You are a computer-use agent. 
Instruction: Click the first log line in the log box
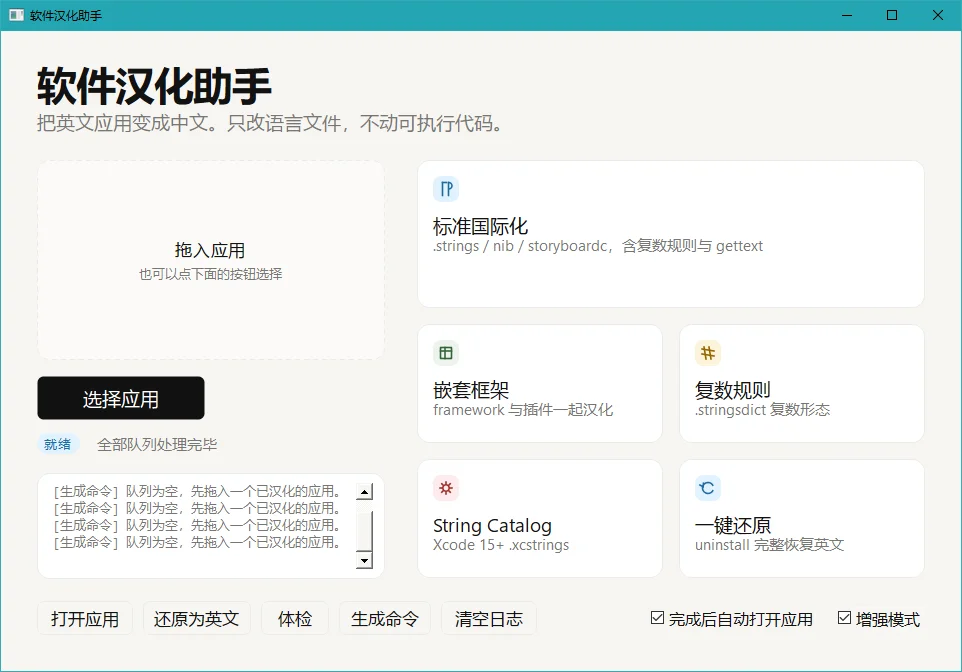(x=196, y=492)
